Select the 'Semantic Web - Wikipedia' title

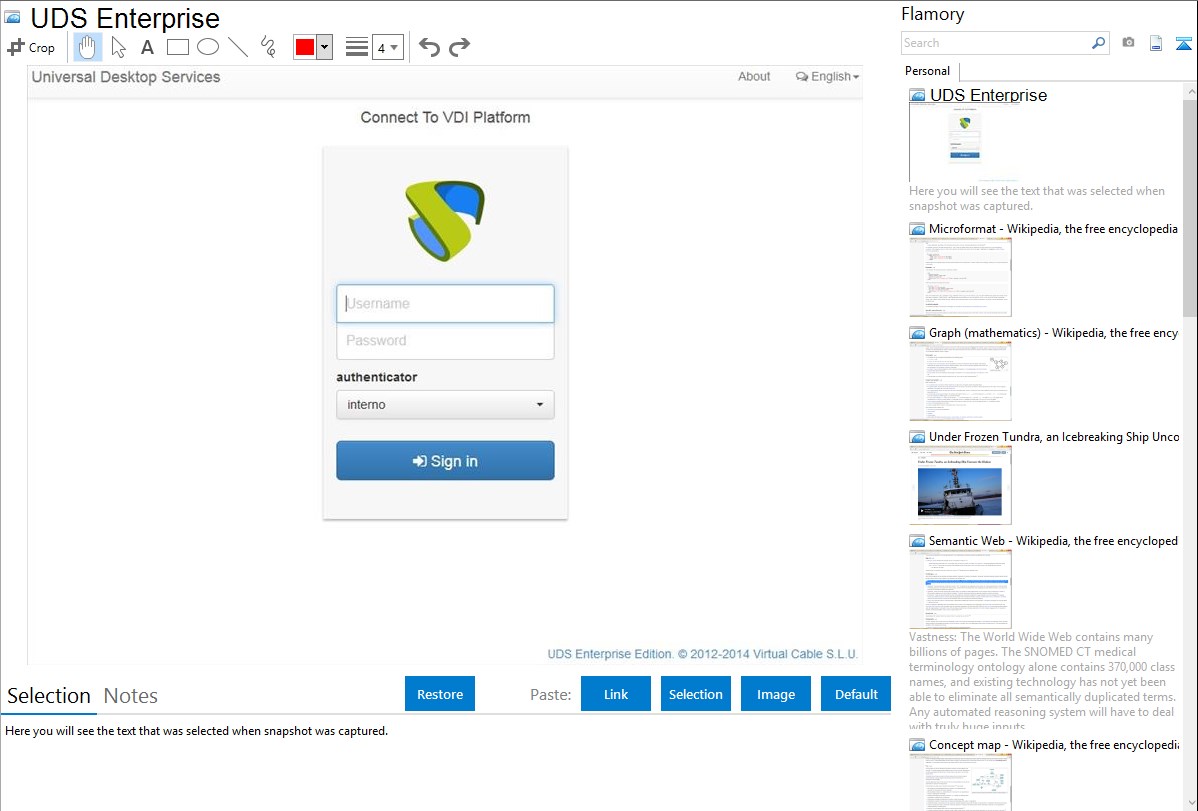pos(1053,540)
